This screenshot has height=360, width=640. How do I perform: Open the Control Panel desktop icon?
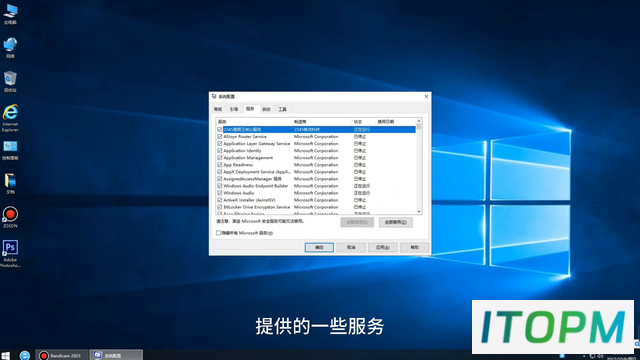tap(10, 151)
